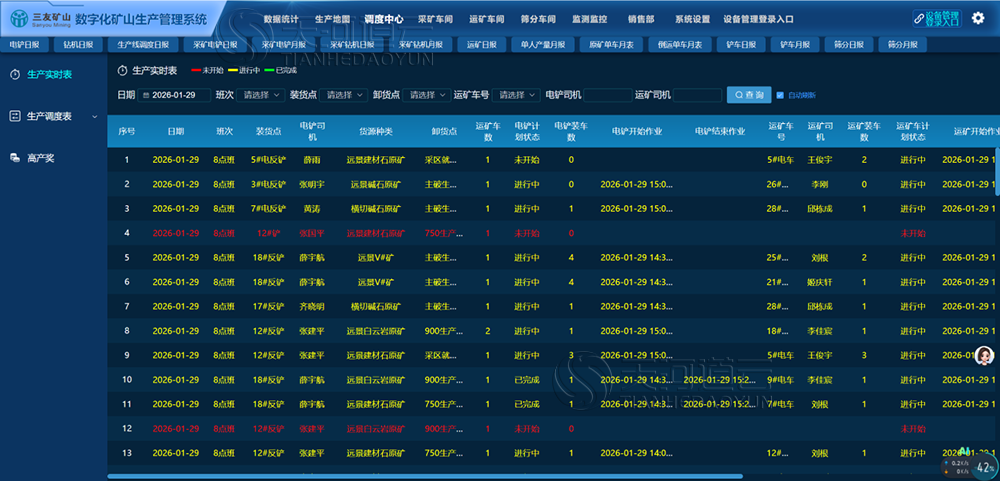This screenshot has height=481, width=1000.
Task: Click the 5#电反铲 cell in row 1
Action: (268, 160)
